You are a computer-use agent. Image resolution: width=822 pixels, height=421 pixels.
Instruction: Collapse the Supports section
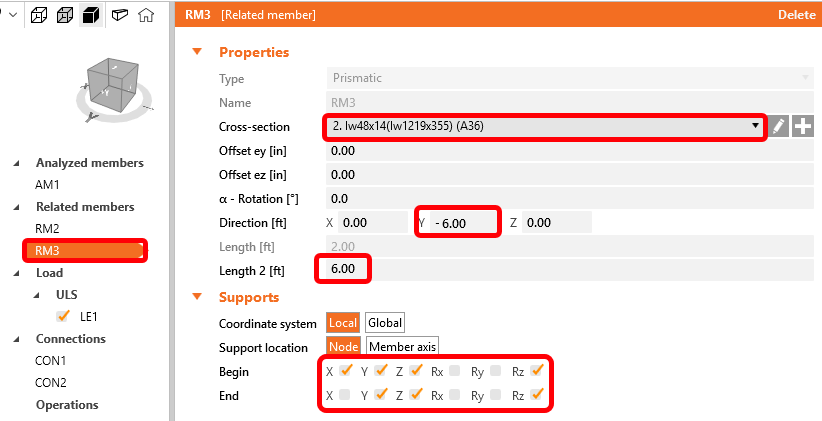[198, 297]
